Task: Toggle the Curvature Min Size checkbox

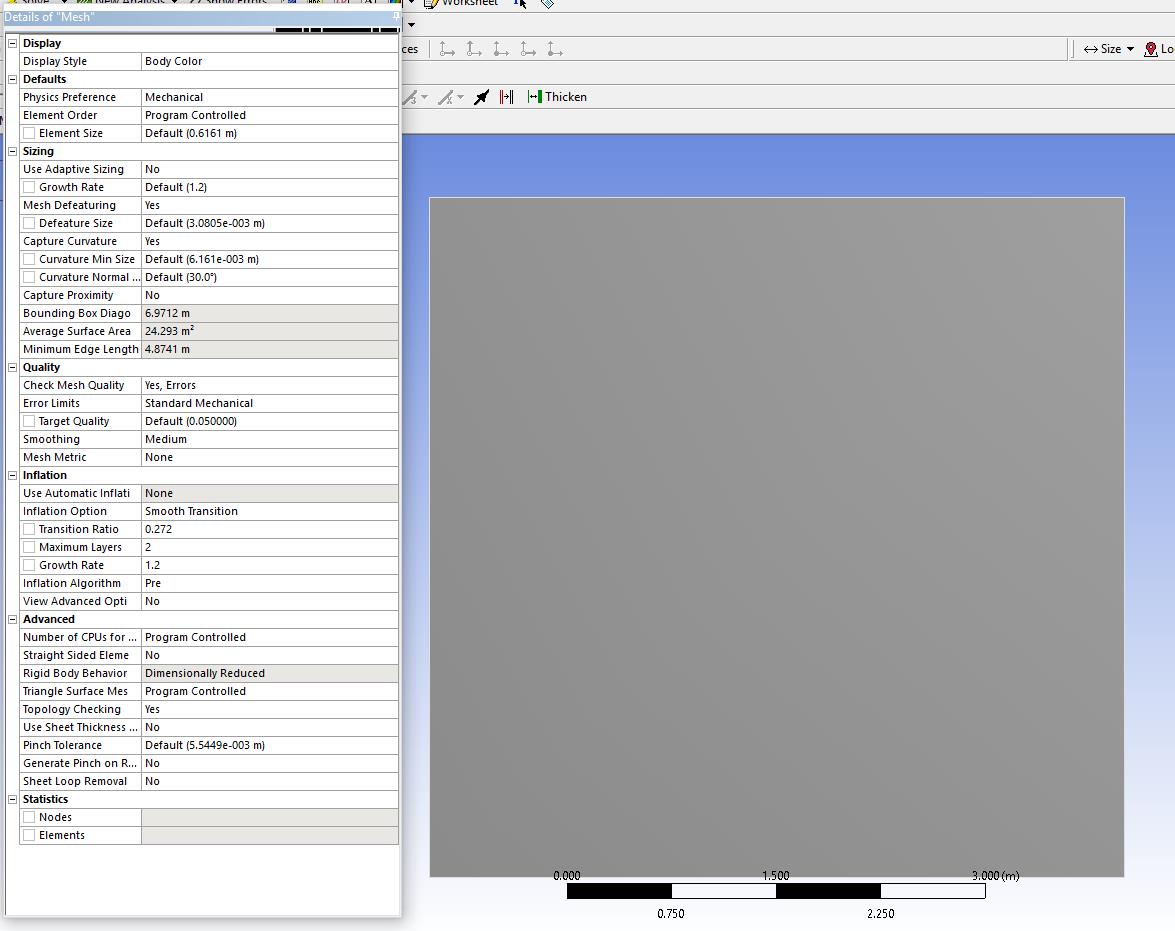Action: pos(29,259)
